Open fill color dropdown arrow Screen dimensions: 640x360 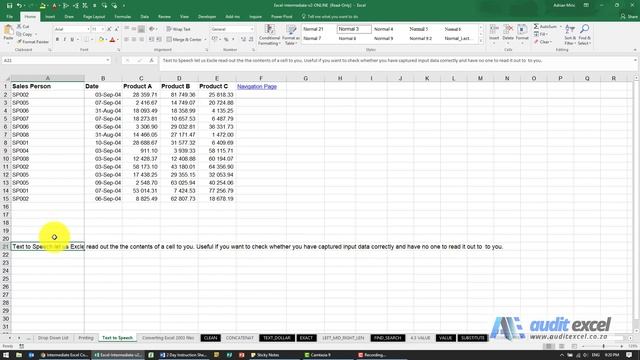click(x=107, y=40)
